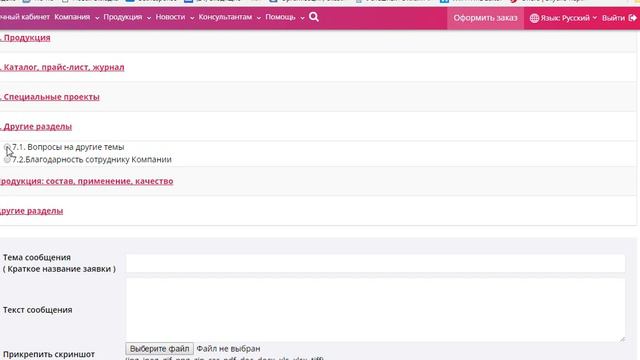Click the Файл не выбран text
Screen dimensions: 640x360
[228, 349]
